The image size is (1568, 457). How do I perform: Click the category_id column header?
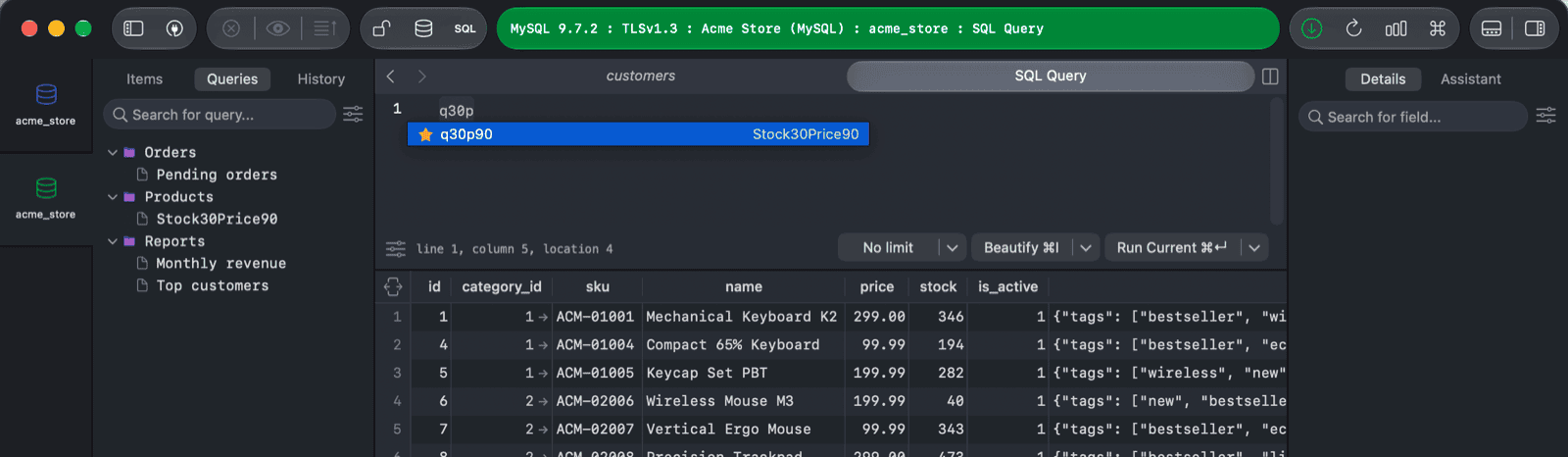coord(502,286)
